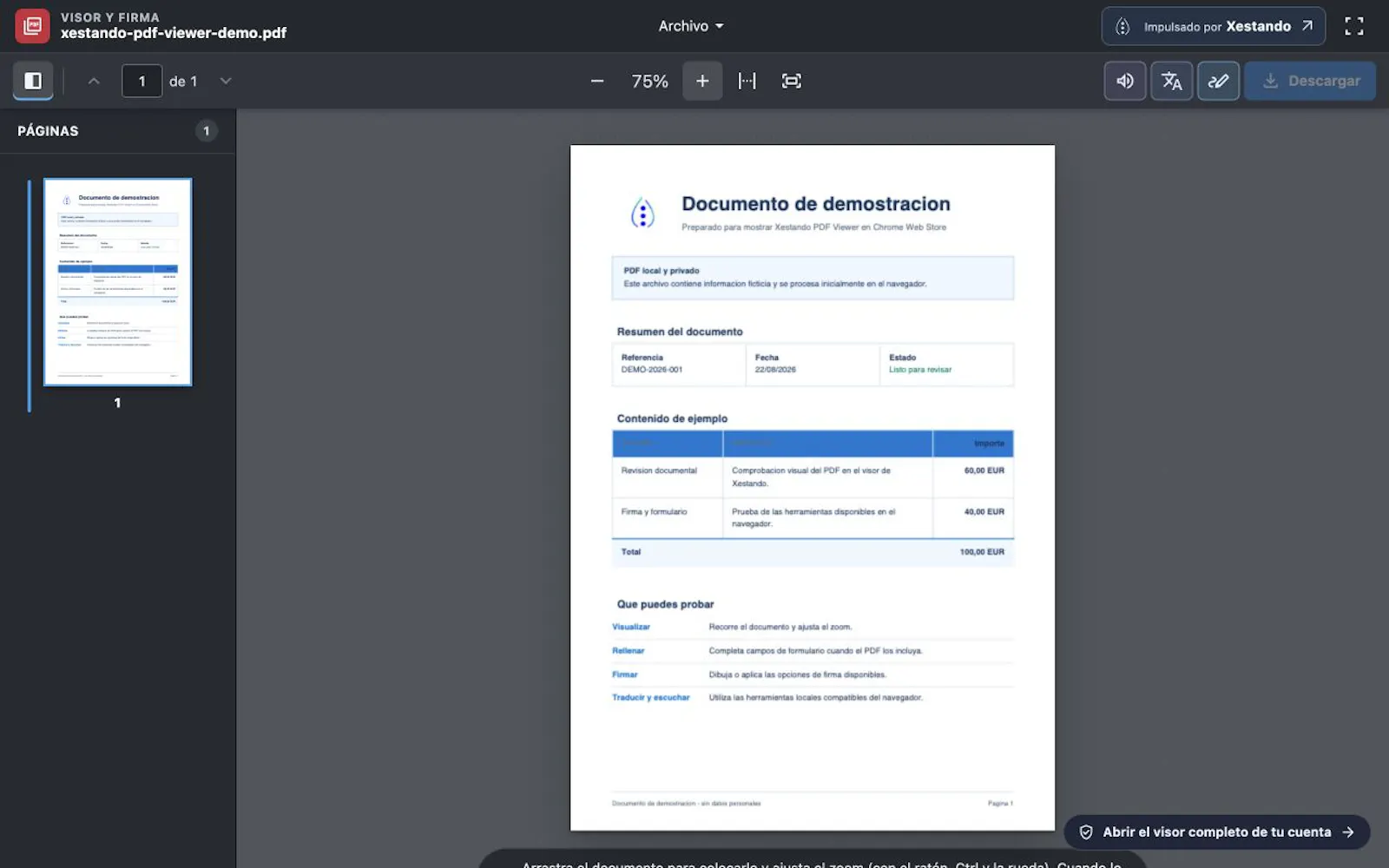1389x868 pixels.
Task: Click the Rellenar label in document
Action: [629, 651]
